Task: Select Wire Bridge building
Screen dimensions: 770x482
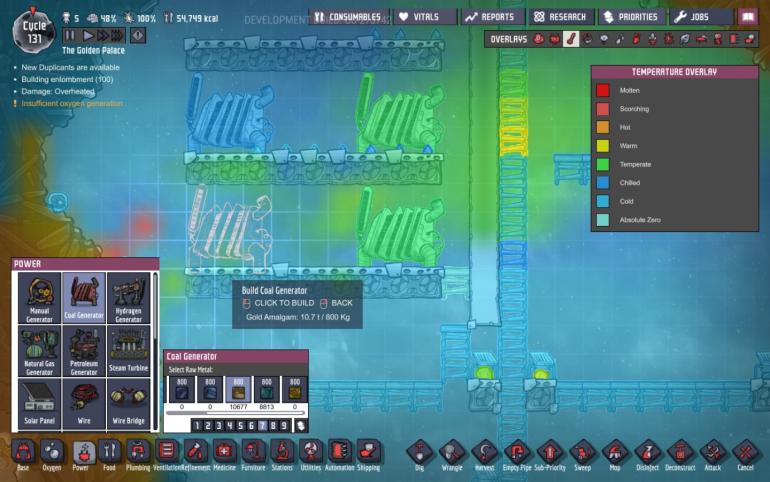Action: point(128,404)
